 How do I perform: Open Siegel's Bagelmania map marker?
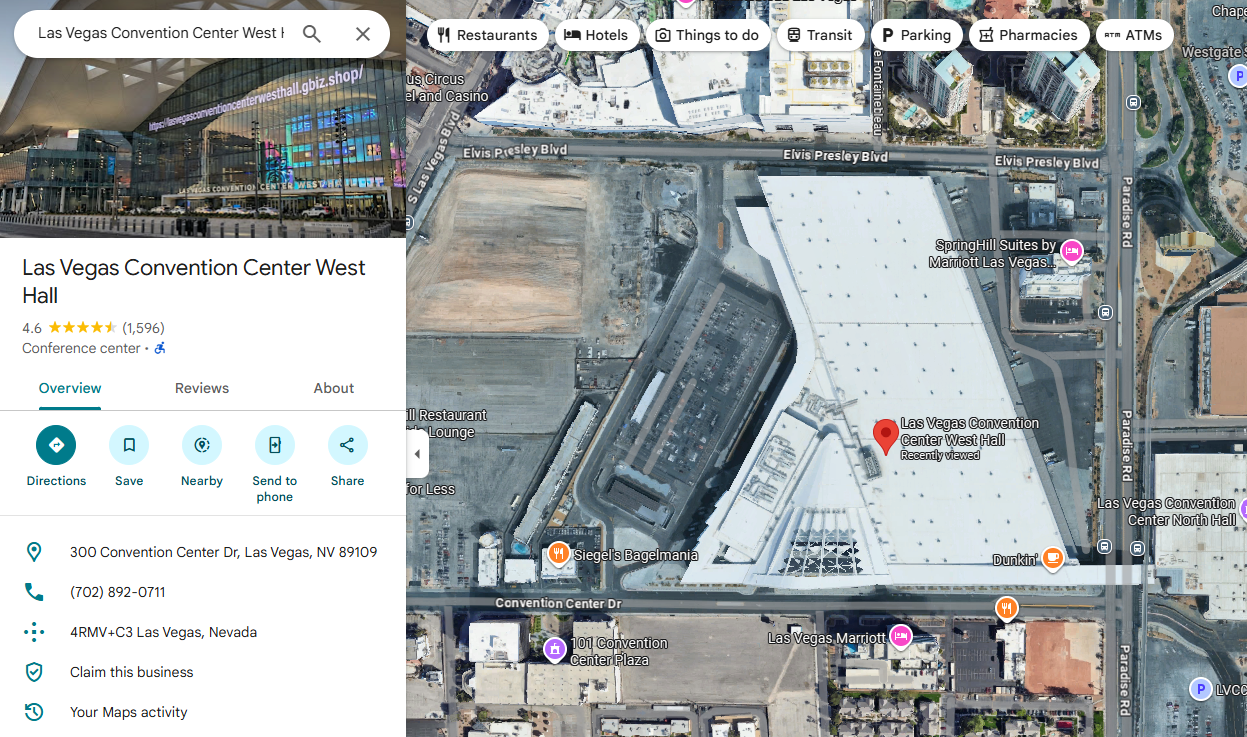[558, 552]
